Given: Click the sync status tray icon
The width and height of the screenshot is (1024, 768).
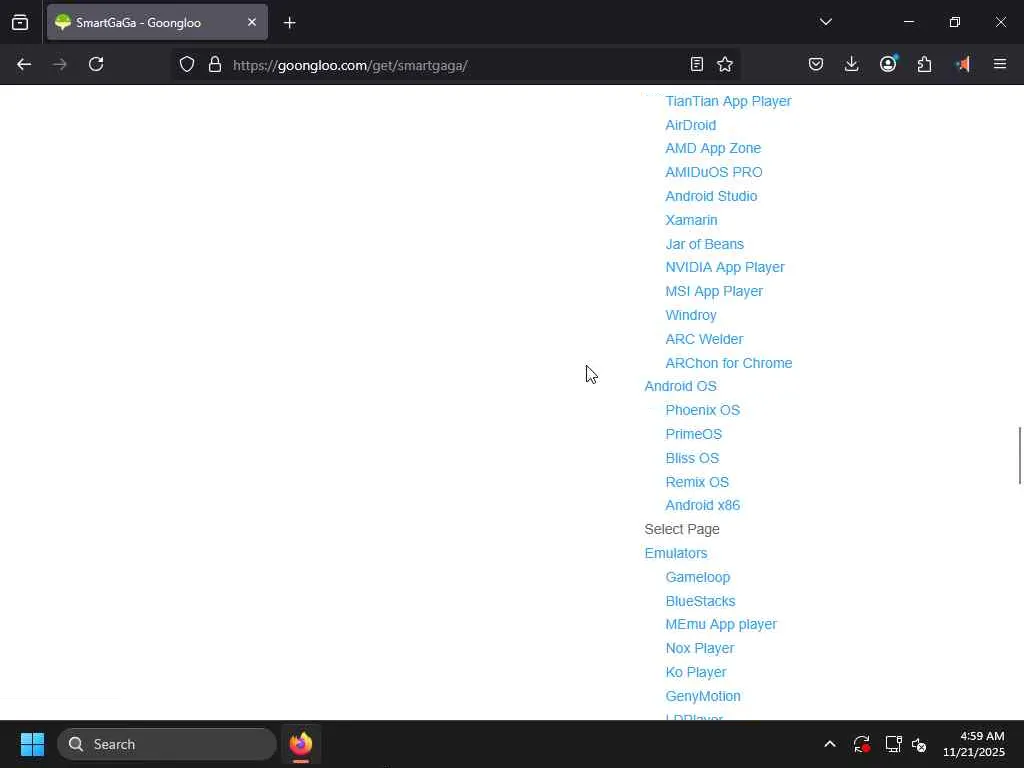Looking at the screenshot, I should coord(862,744).
